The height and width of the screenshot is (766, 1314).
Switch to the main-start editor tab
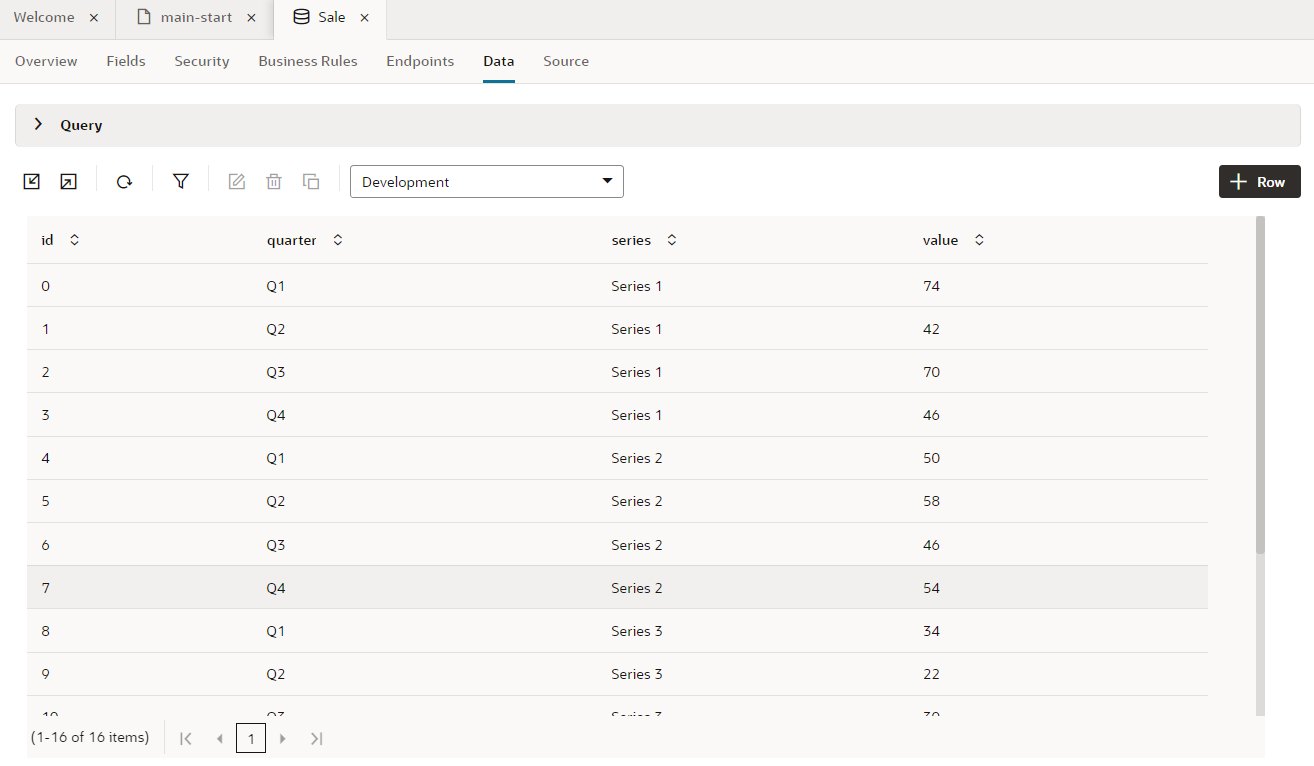[196, 18]
